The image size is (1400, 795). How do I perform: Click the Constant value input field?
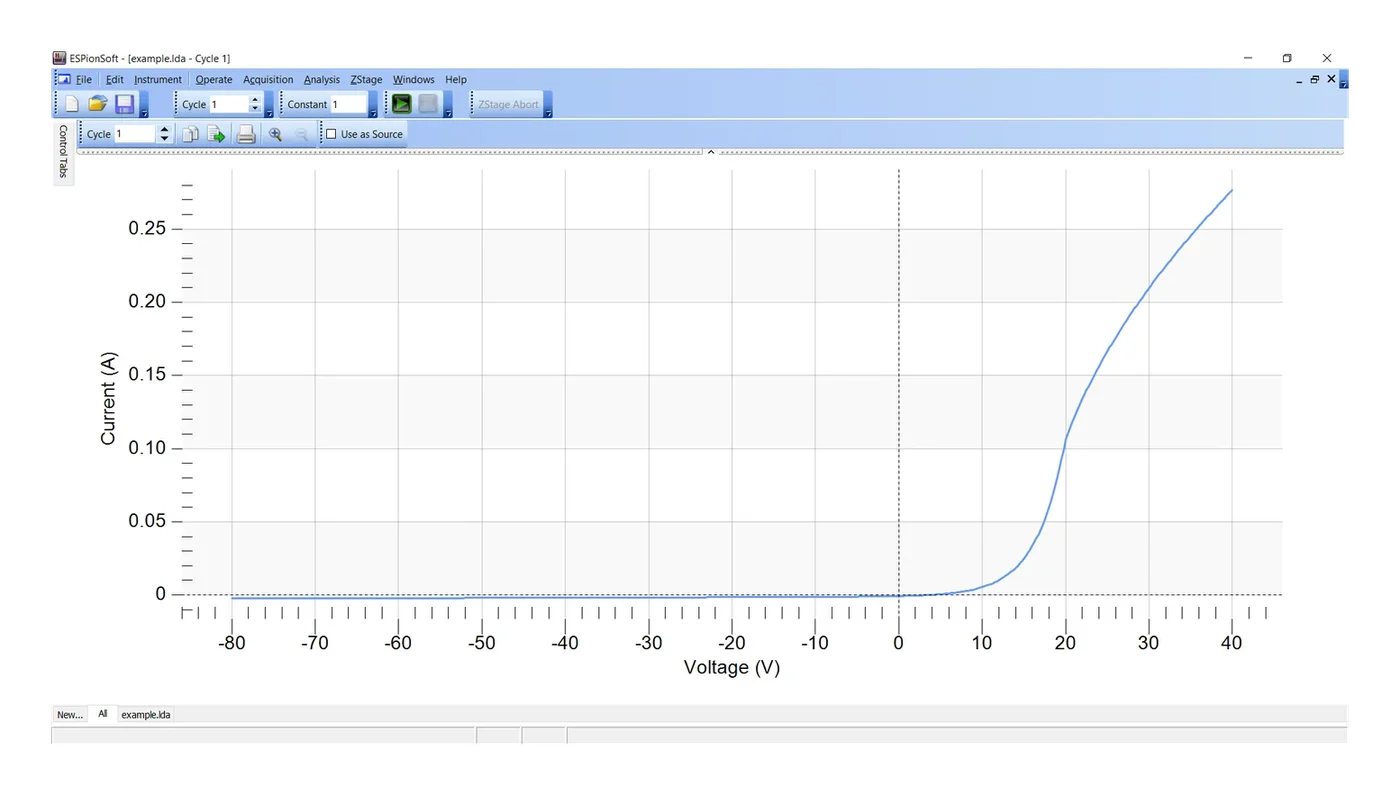pos(348,104)
